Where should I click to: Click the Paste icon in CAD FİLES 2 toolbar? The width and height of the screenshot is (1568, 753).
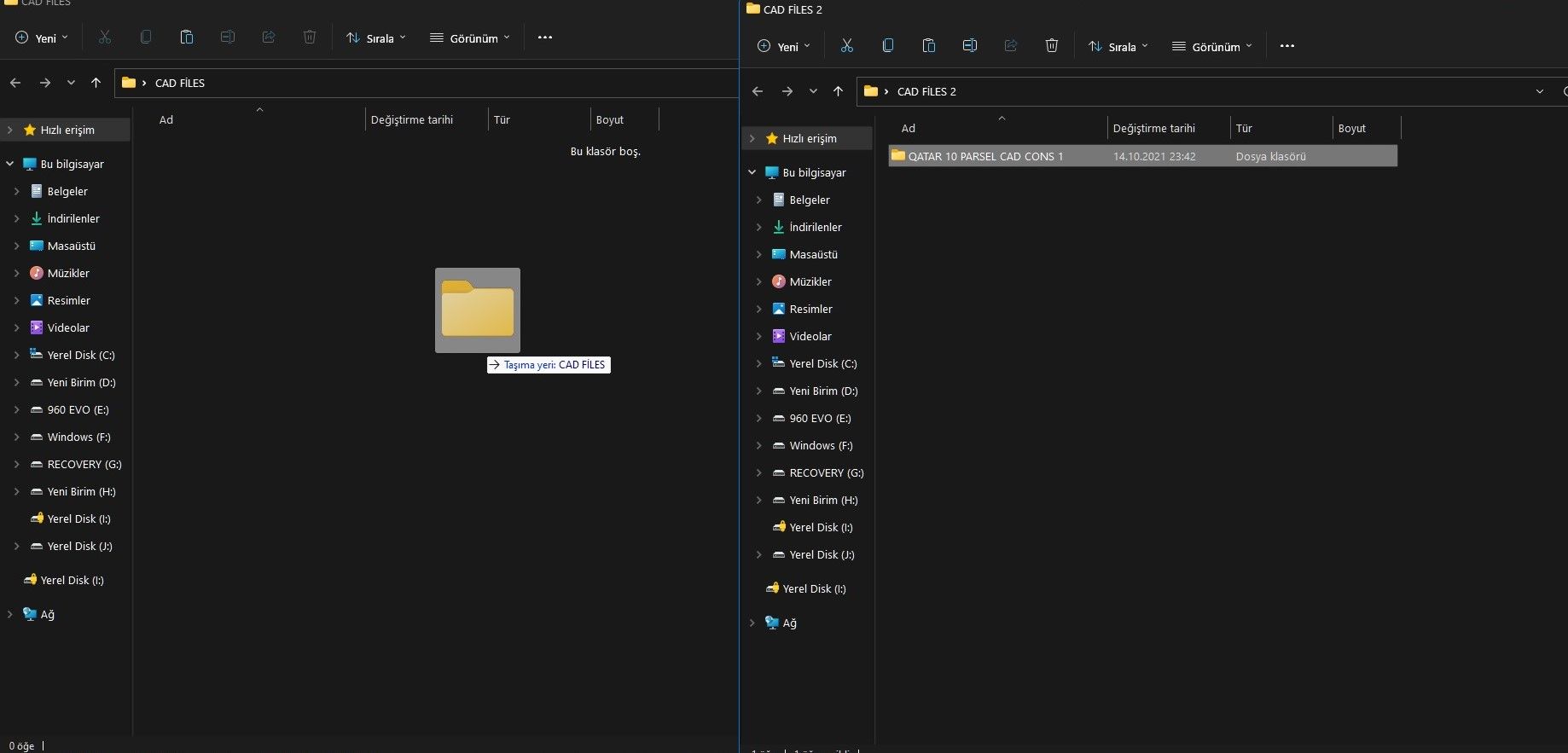(x=928, y=46)
